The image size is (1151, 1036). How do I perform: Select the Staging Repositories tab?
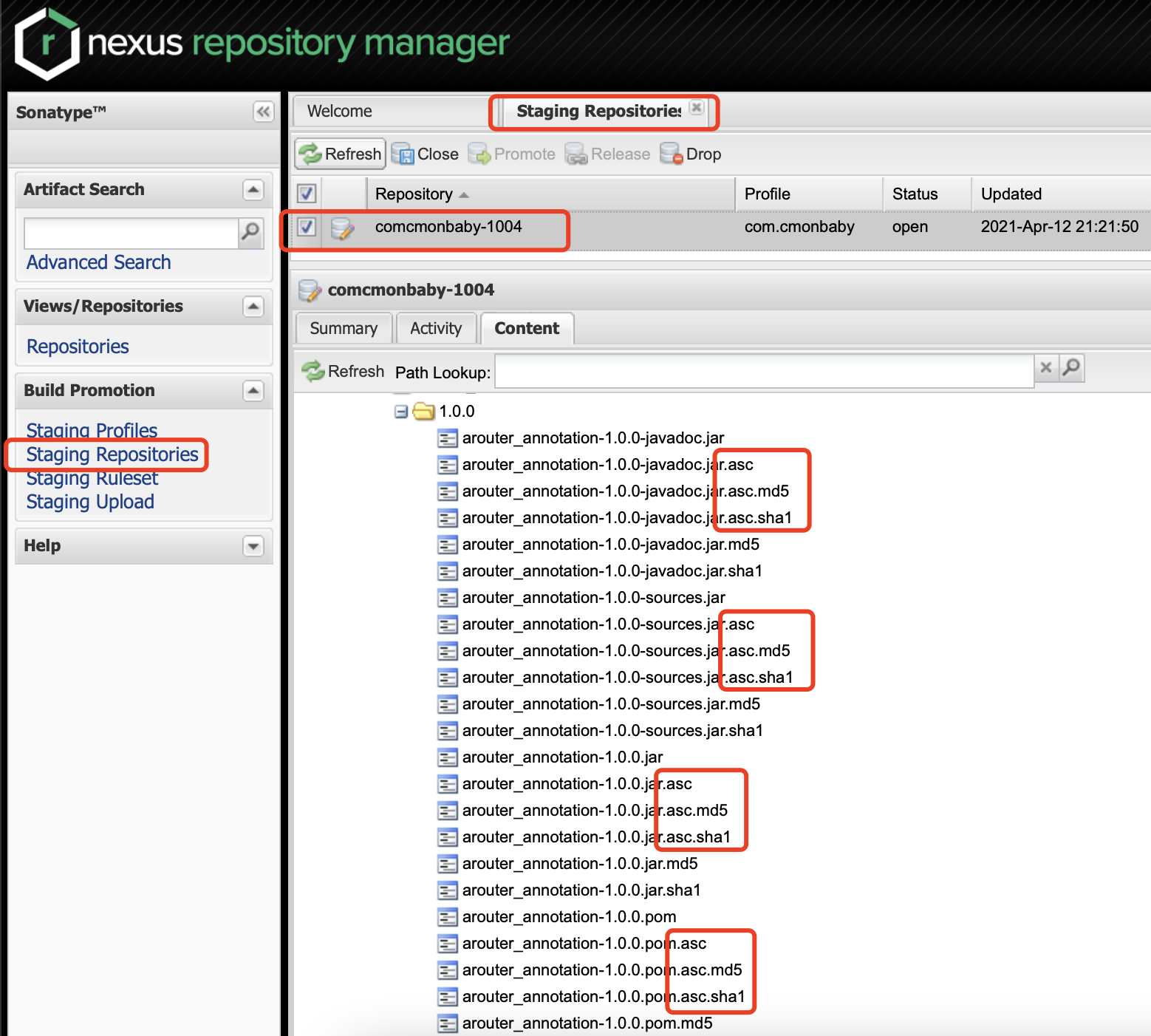(598, 111)
